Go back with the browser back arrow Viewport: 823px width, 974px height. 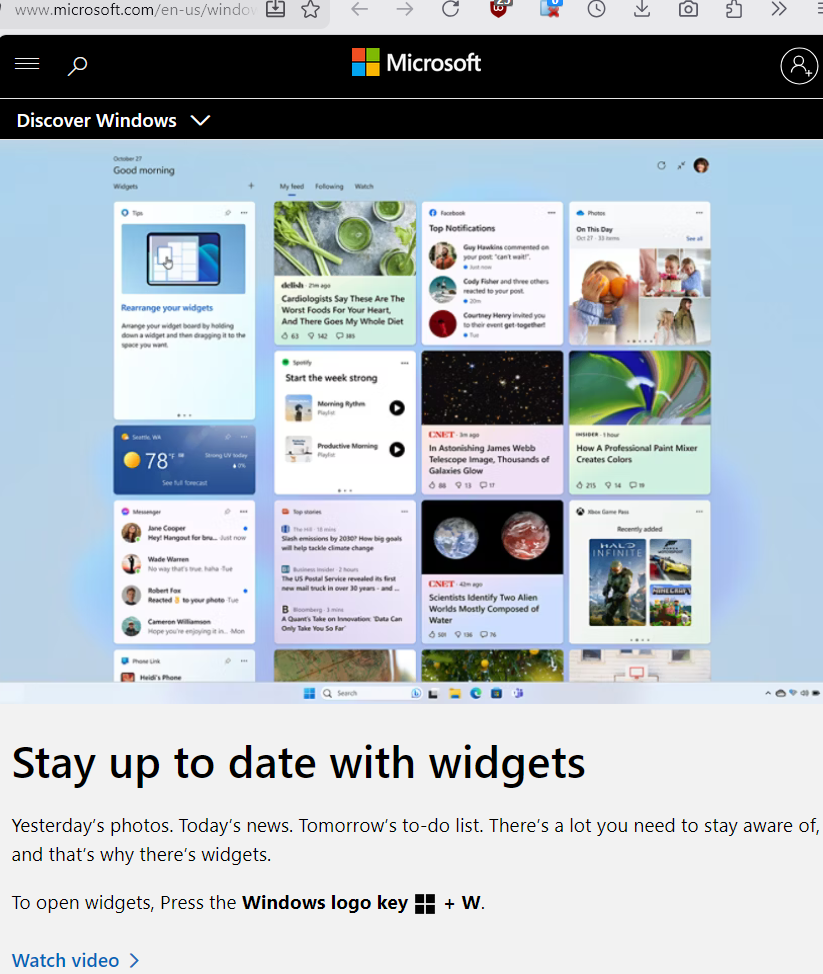360,9
